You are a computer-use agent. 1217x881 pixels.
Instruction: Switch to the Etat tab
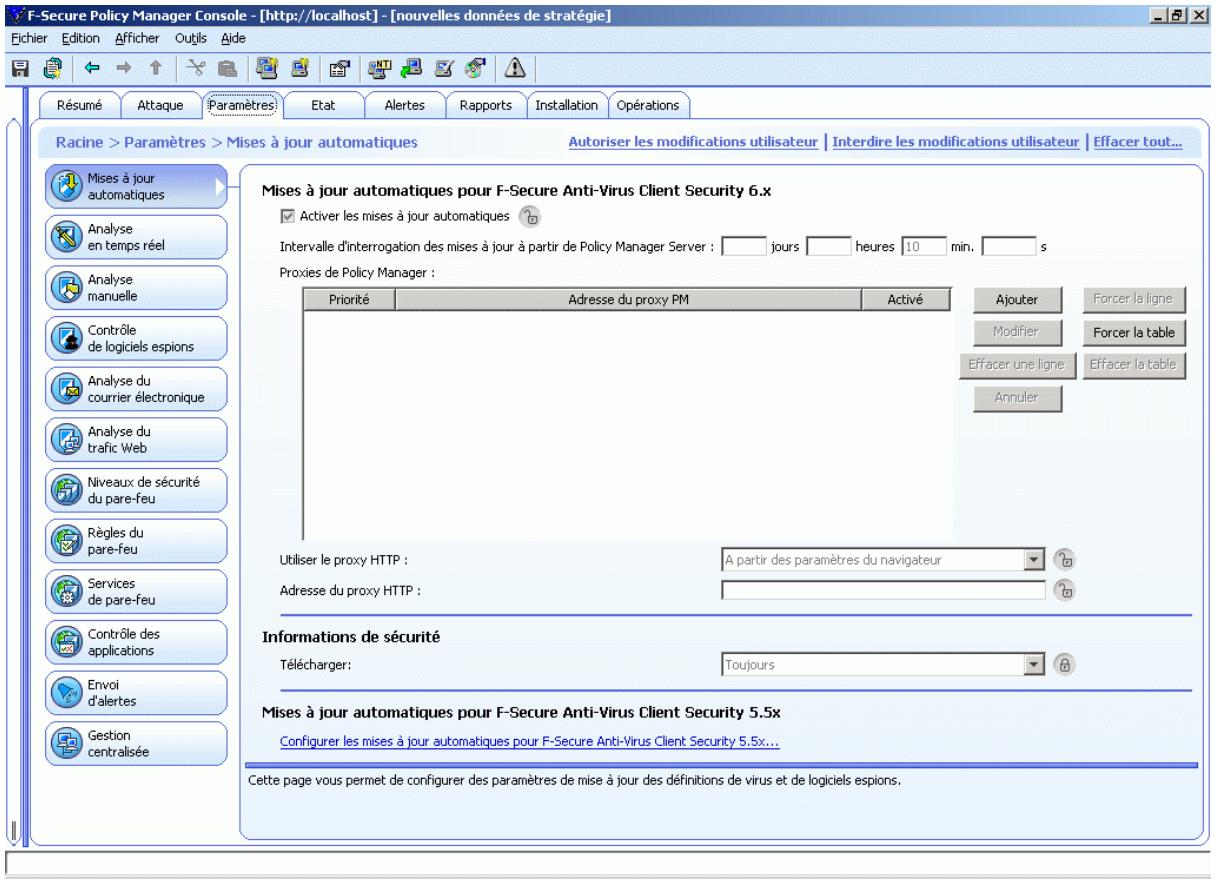[x=323, y=105]
